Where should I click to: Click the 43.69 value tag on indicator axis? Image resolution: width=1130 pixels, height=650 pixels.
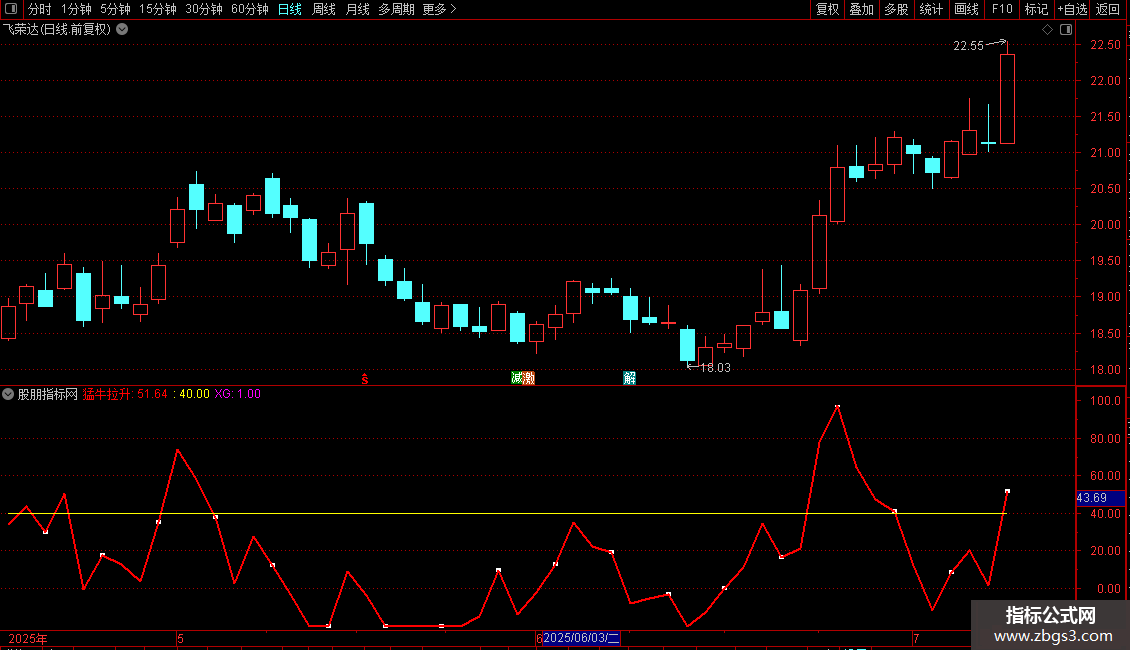1100,498
